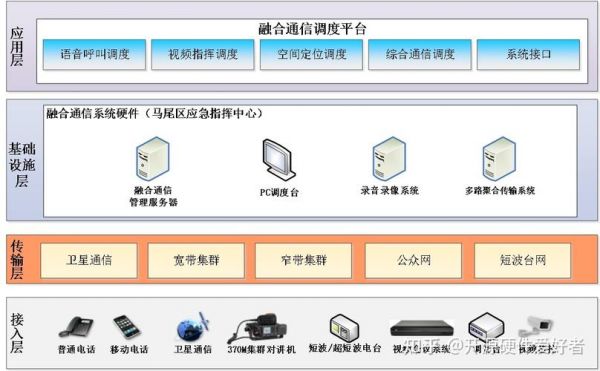Select the black video conference box icon
This screenshot has height=371, width=600.
tap(421, 329)
